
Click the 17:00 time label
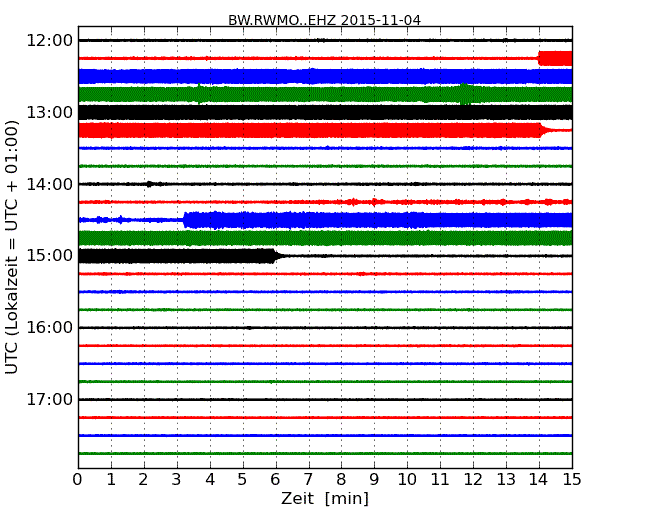point(50,399)
